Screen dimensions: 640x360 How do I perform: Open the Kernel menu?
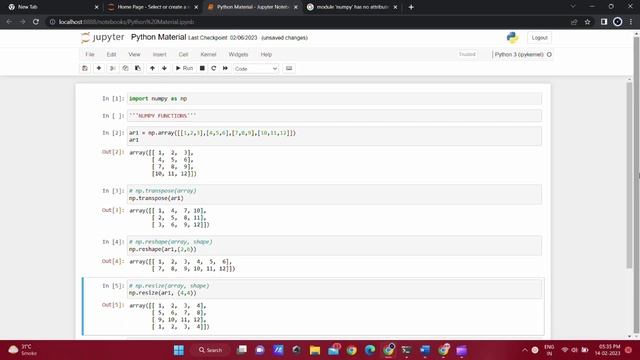[208, 54]
